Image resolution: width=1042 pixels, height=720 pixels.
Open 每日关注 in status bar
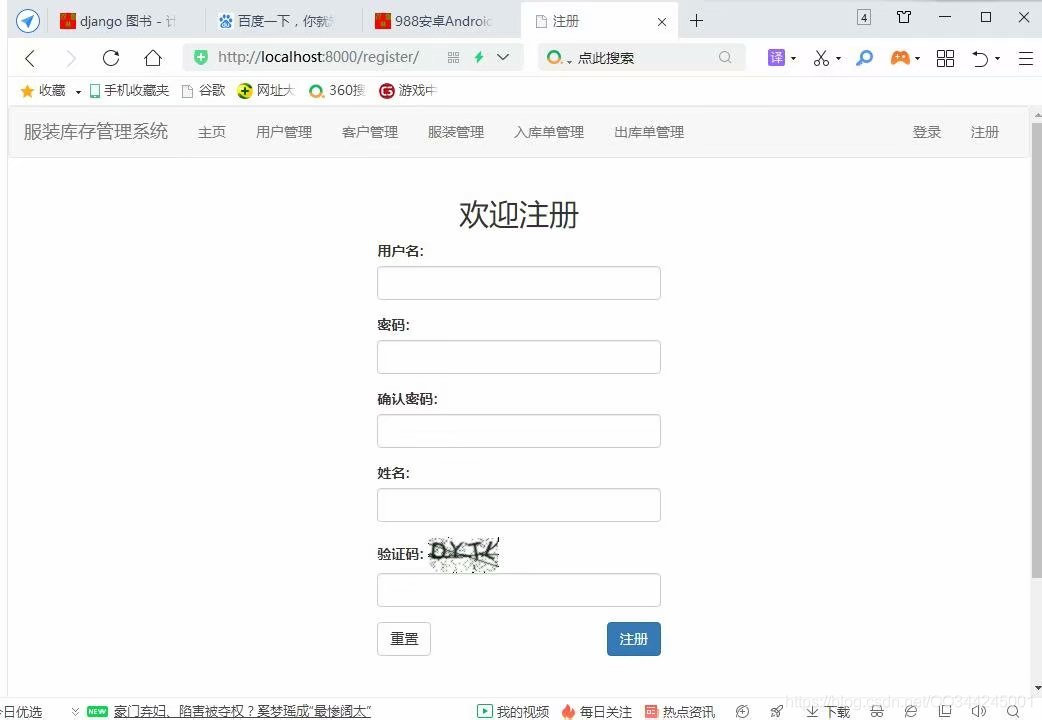[x=597, y=711]
